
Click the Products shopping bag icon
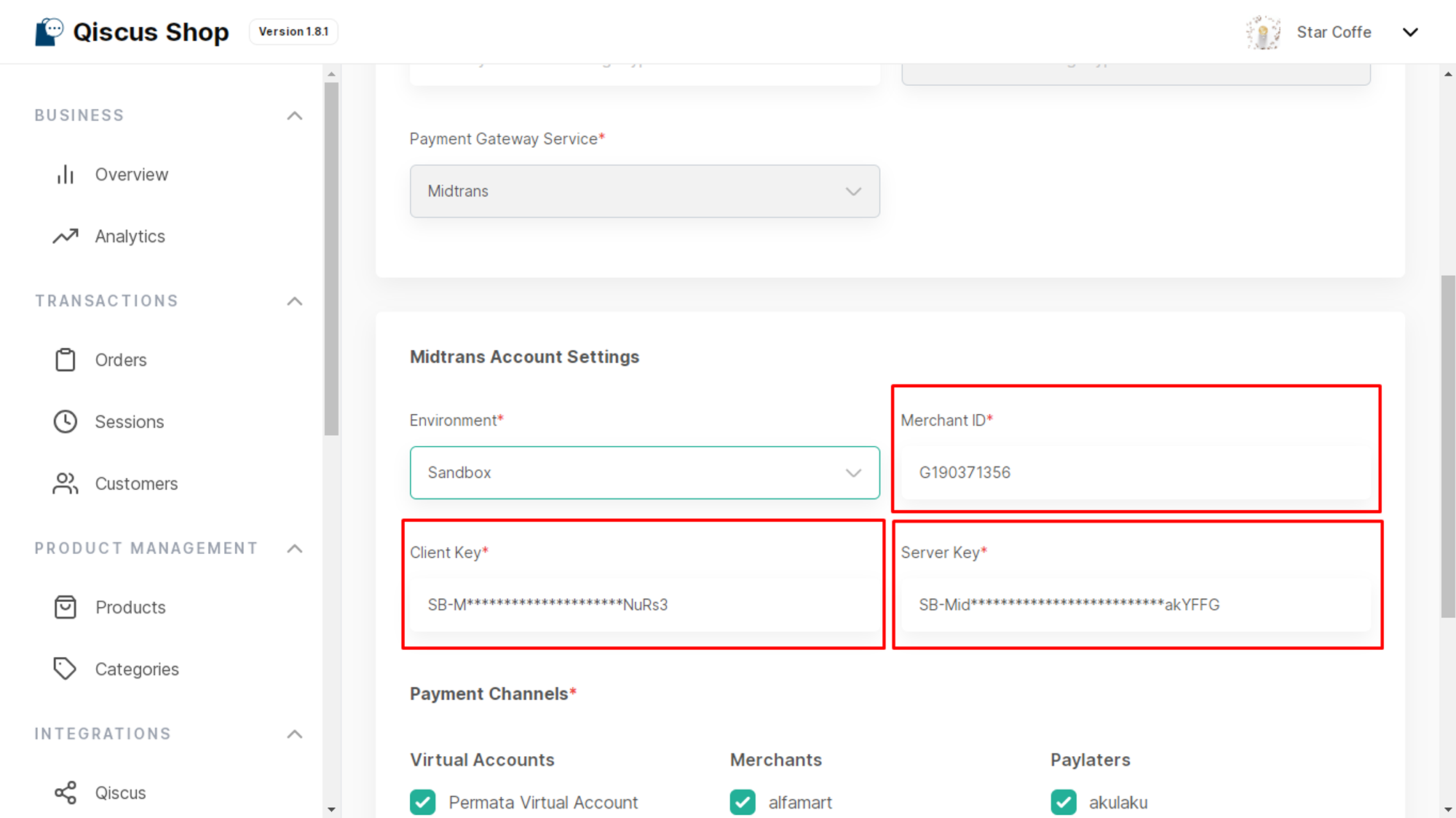[66, 607]
